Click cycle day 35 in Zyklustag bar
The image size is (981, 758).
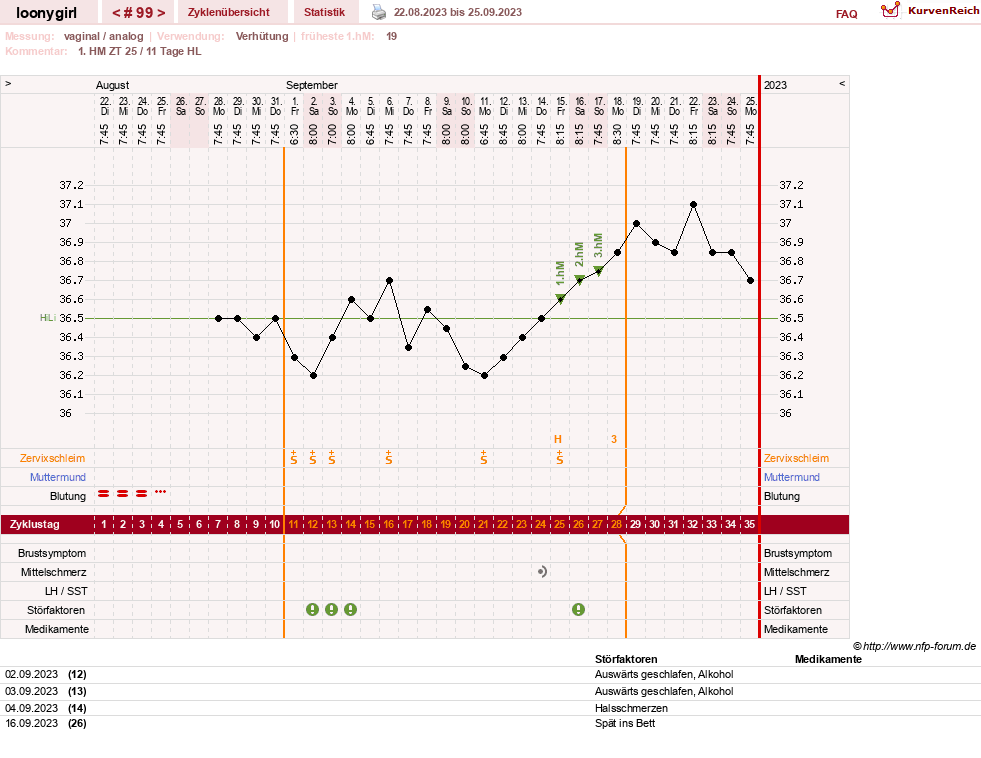pos(750,524)
